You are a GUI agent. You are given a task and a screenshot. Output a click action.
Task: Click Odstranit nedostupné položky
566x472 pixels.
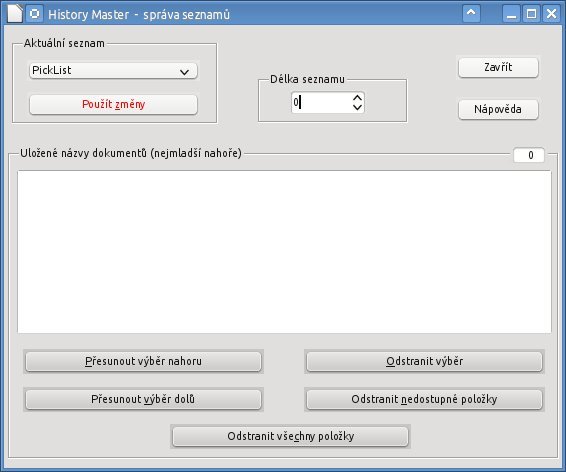click(424, 399)
